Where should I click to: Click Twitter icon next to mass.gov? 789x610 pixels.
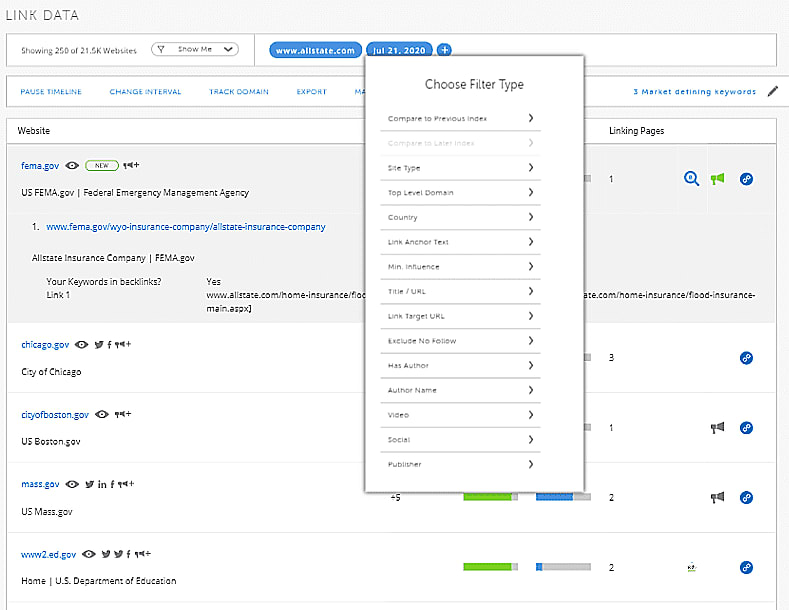coord(90,484)
